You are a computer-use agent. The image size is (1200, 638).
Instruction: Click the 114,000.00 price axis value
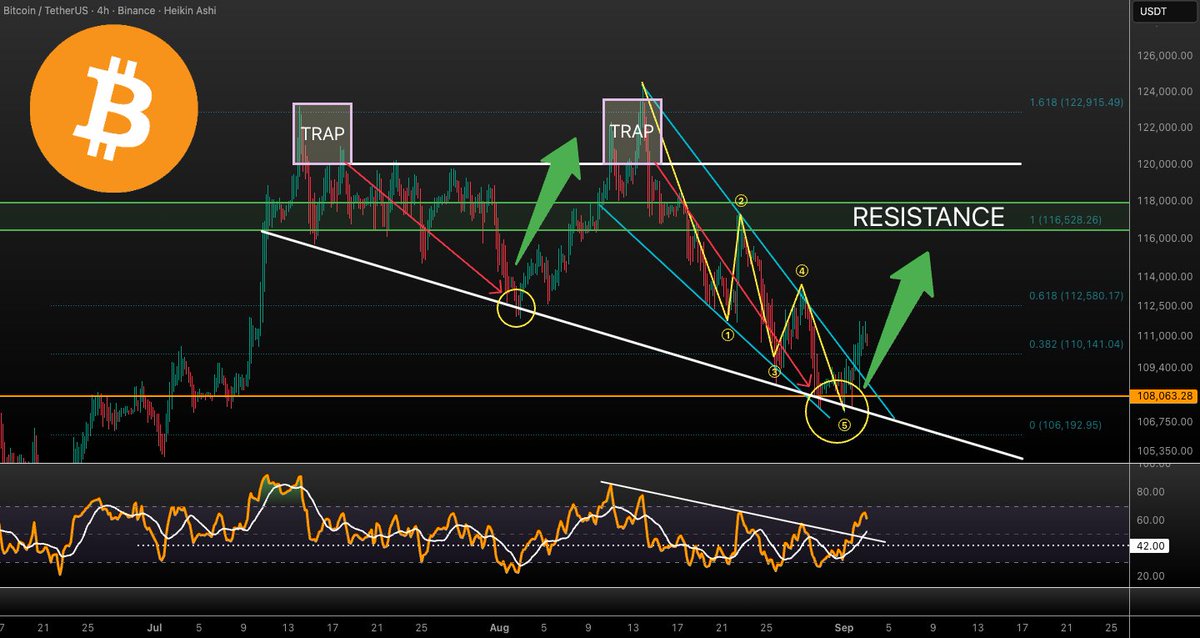coord(1166,277)
